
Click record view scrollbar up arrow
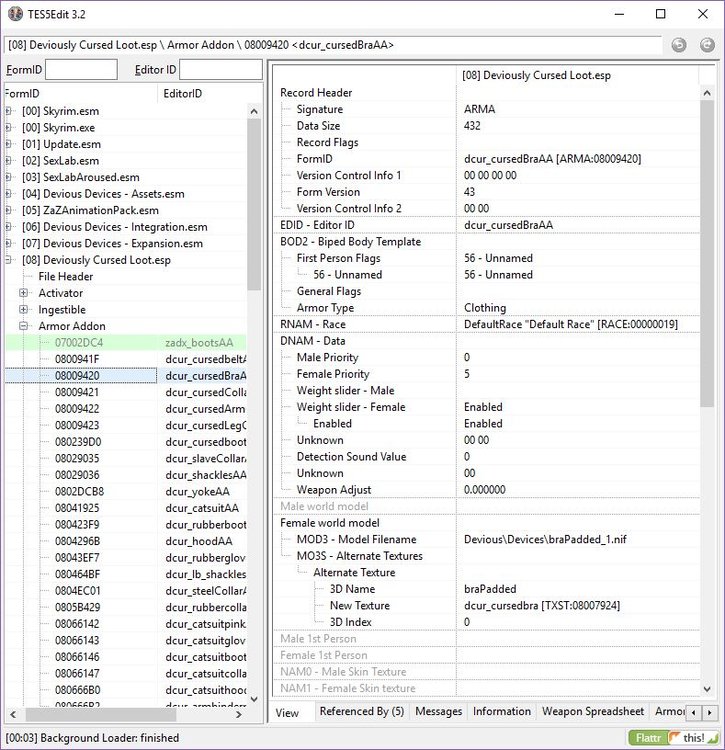tap(707, 93)
